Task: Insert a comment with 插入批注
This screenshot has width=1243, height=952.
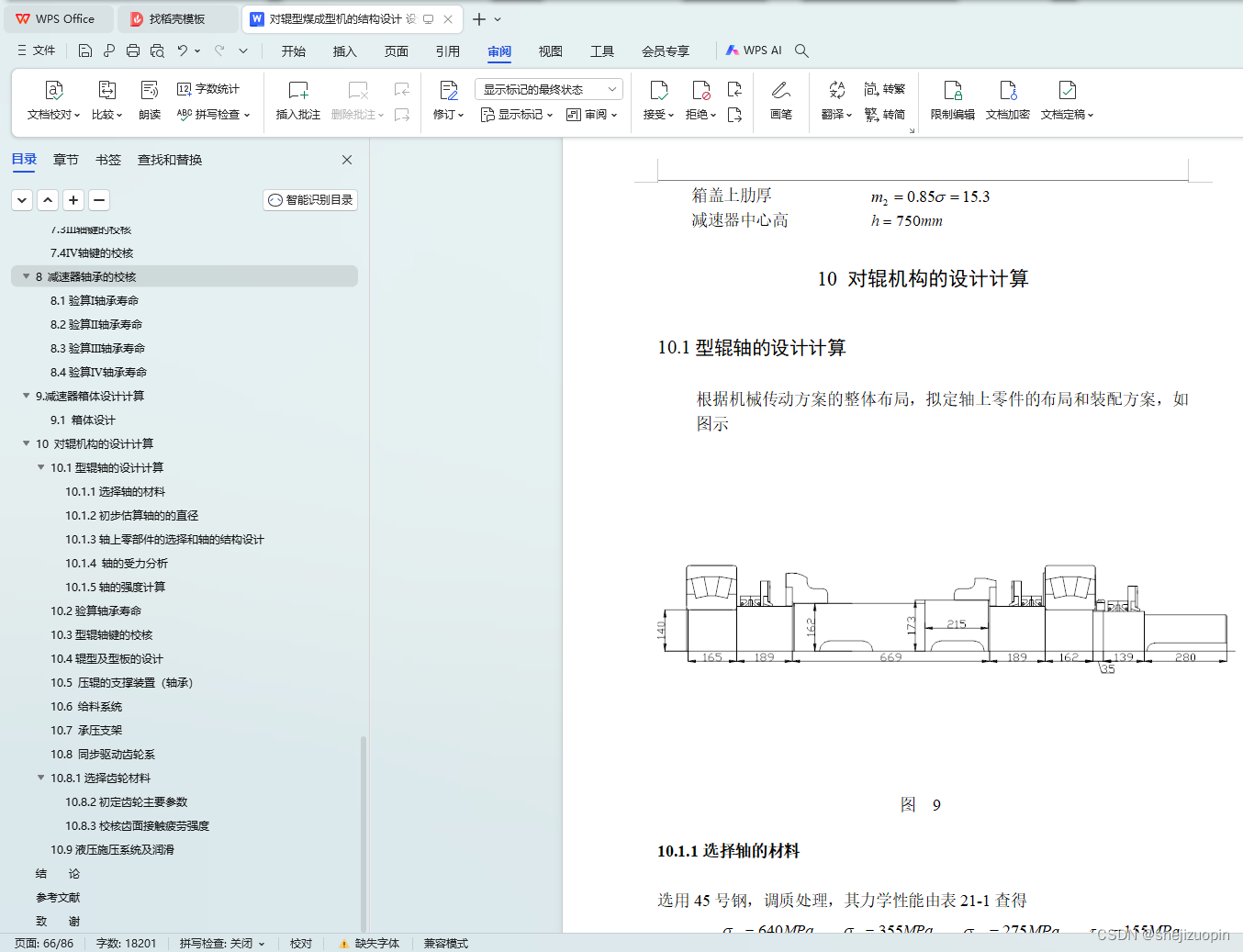Action: pyautogui.click(x=298, y=101)
